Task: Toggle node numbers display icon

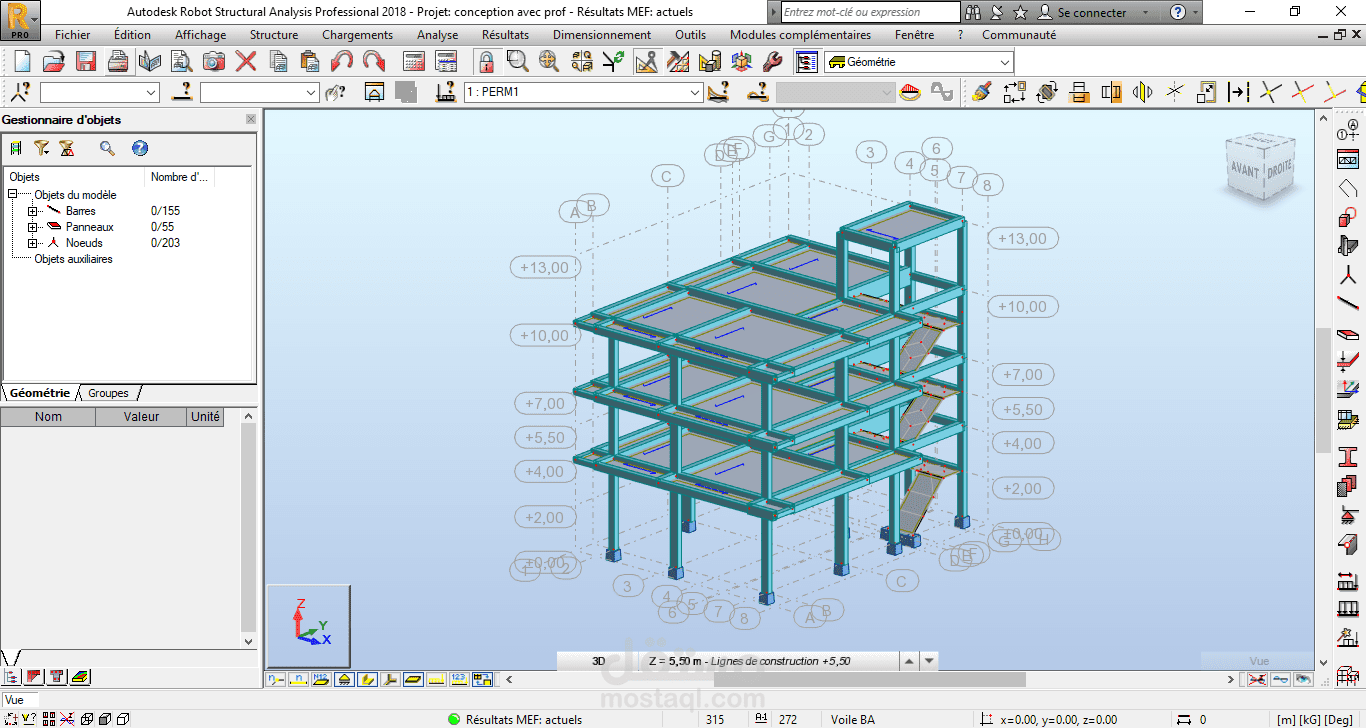Action: click(275, 679)
